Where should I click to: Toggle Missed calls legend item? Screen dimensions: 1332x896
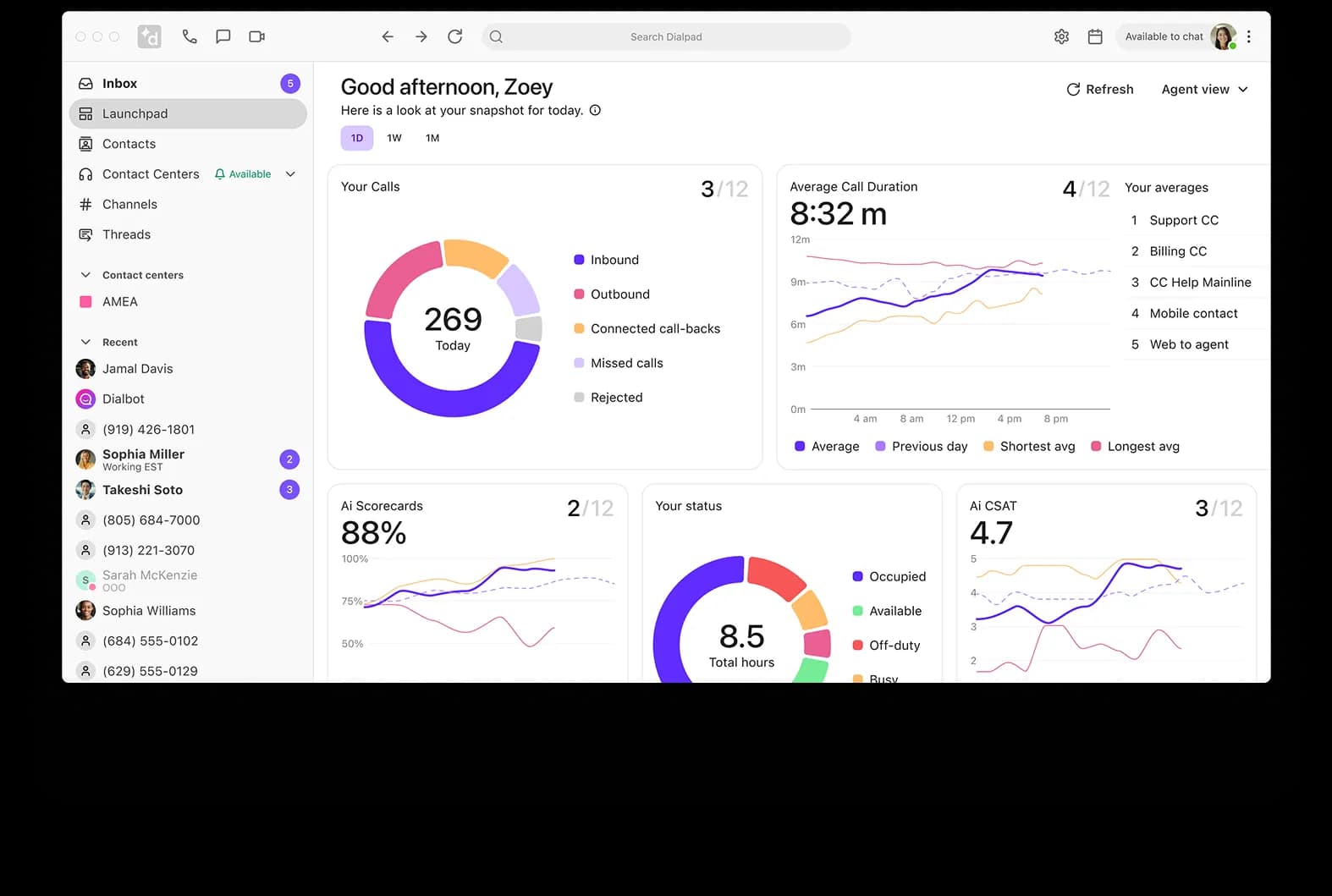pyautogui.click(x=618, y=363)
